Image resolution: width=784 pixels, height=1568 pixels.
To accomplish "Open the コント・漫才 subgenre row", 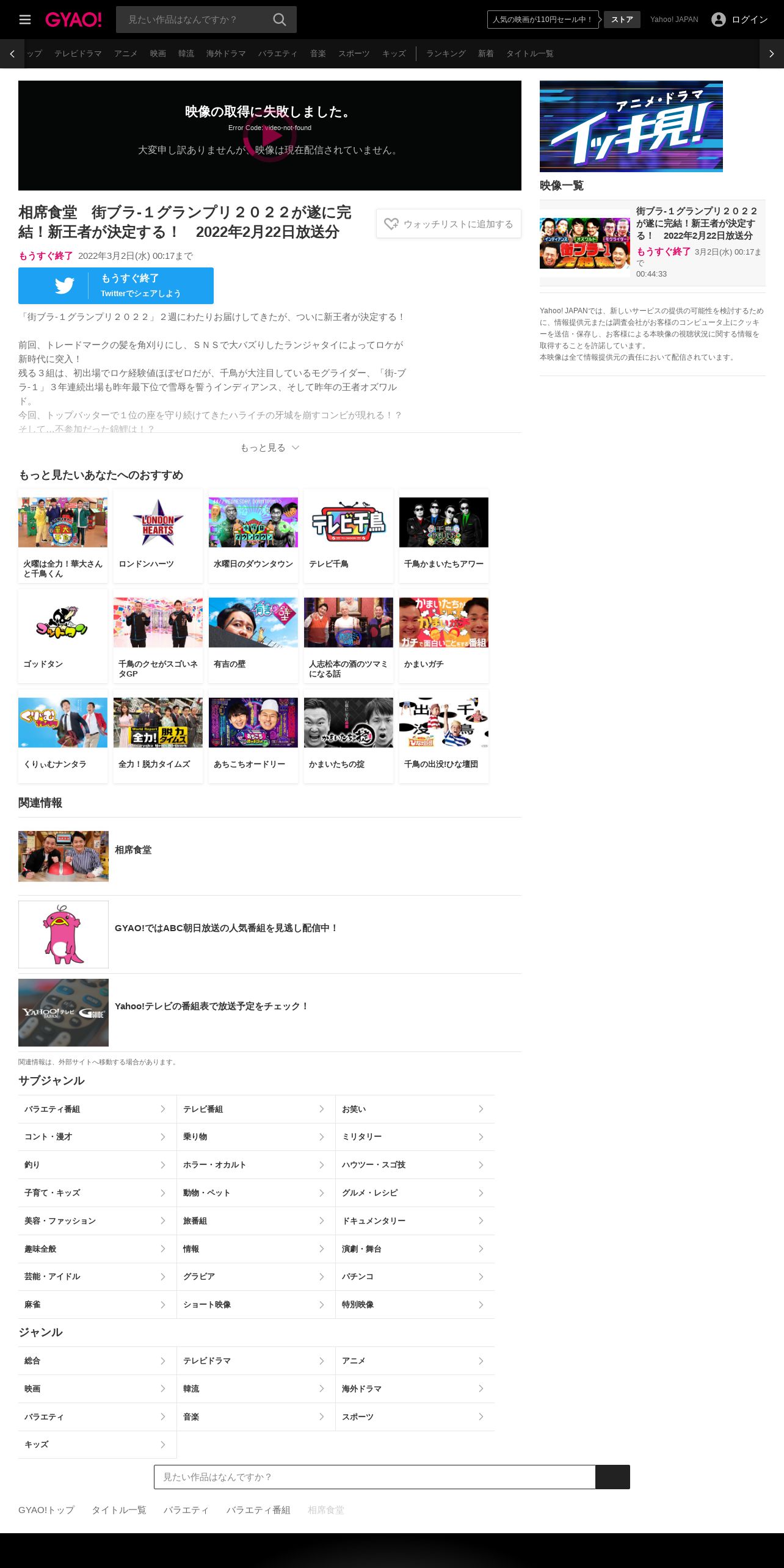I will tap(97, 1137).
